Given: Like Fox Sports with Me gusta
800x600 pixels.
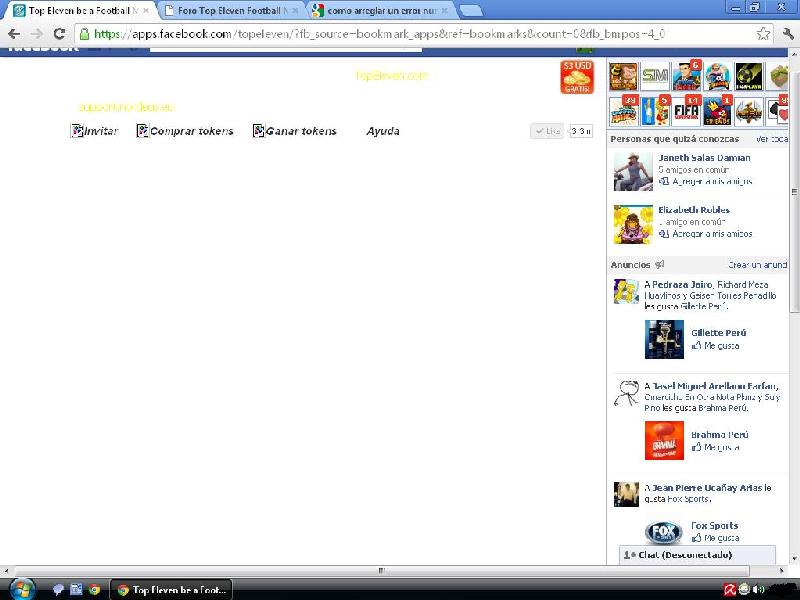Looking at the screenshot, I should coord(720,538).
